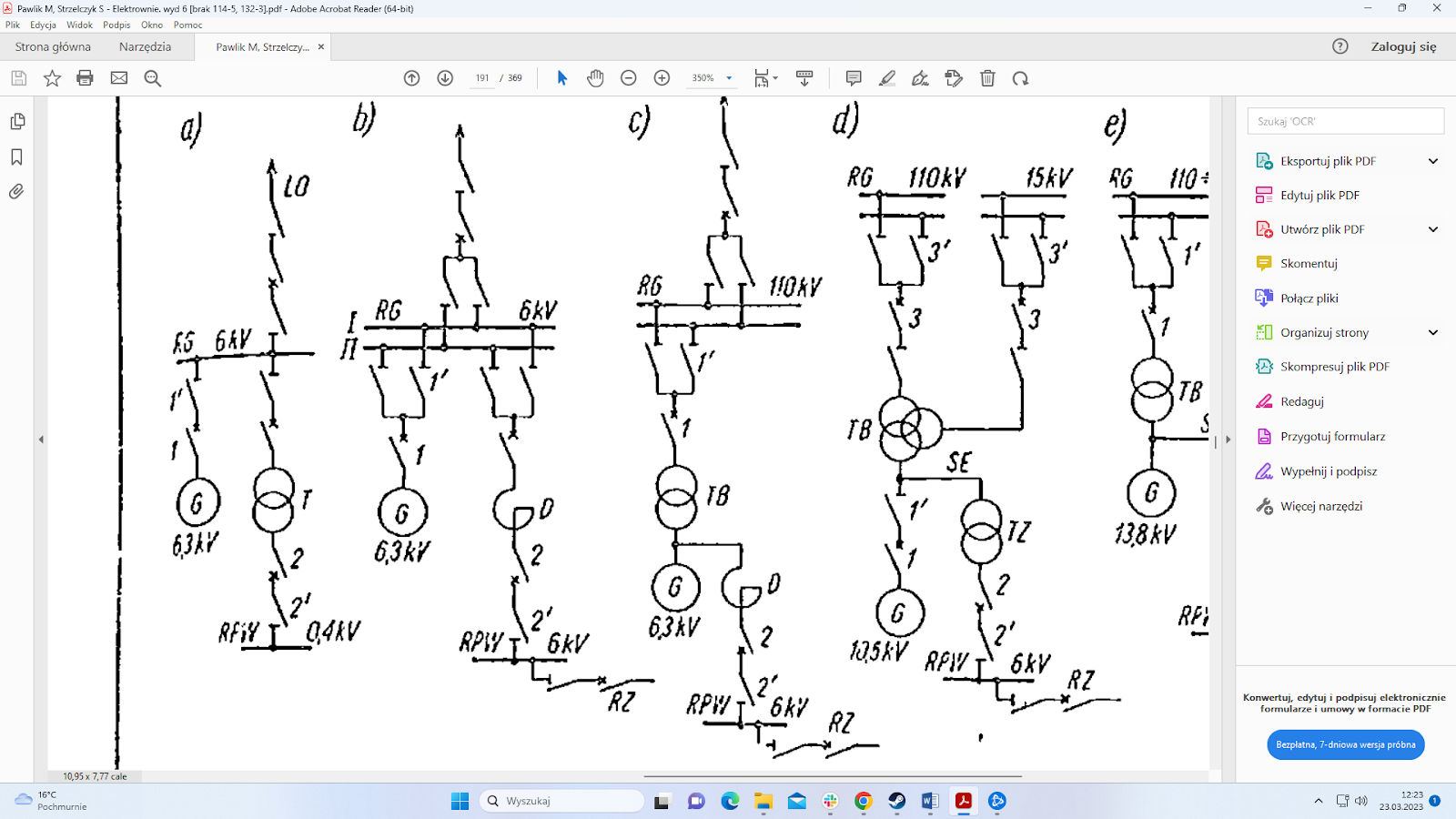Click the zoom in plus icon
Viewport: 1456px width, 819px height.
tap(662, 78)
